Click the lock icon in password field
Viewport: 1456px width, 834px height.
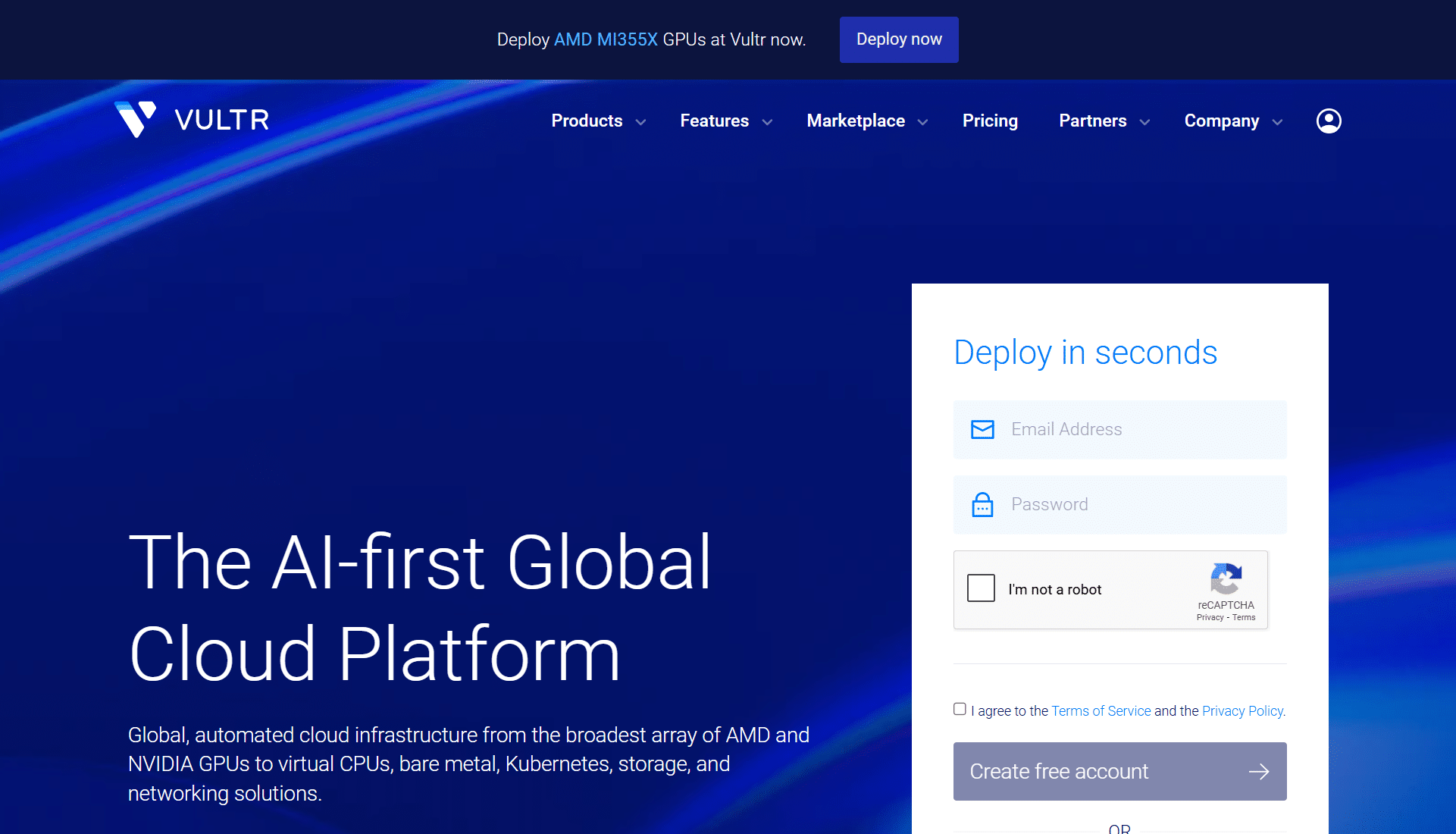coord(982,505)
